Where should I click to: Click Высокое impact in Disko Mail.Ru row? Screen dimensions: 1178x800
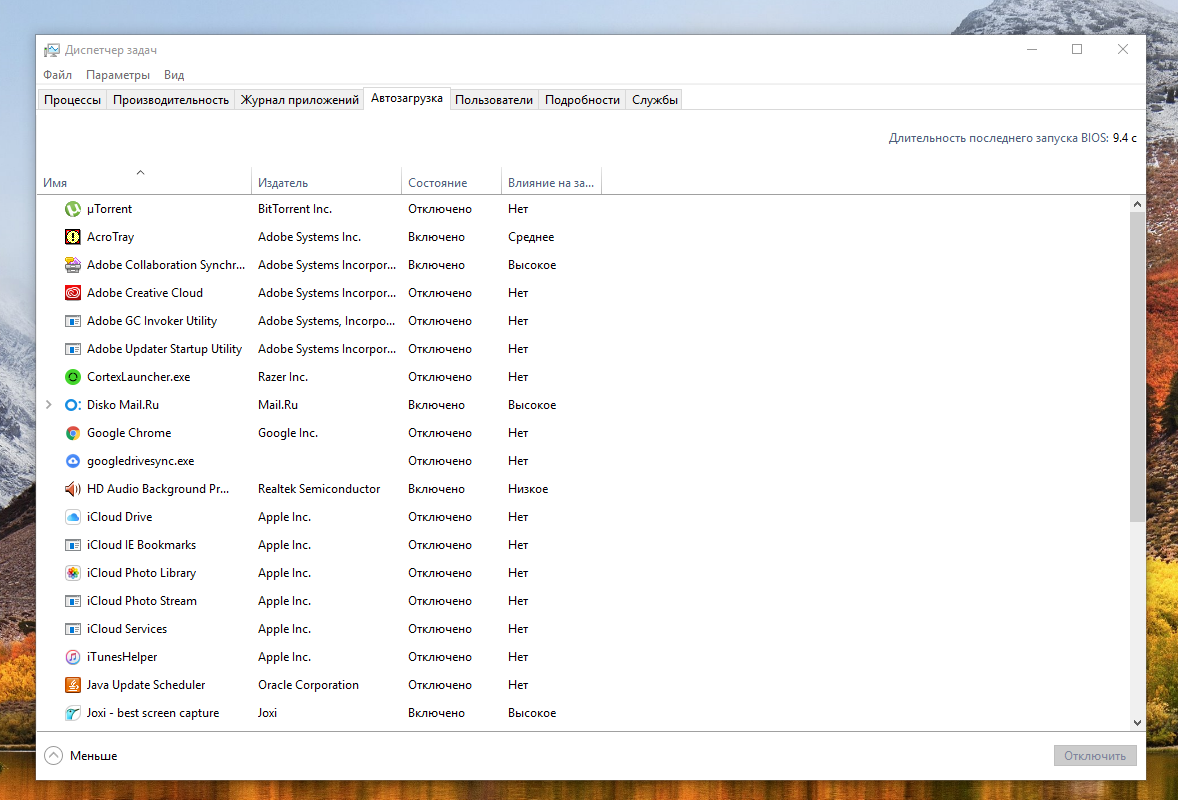coord(532,405)
